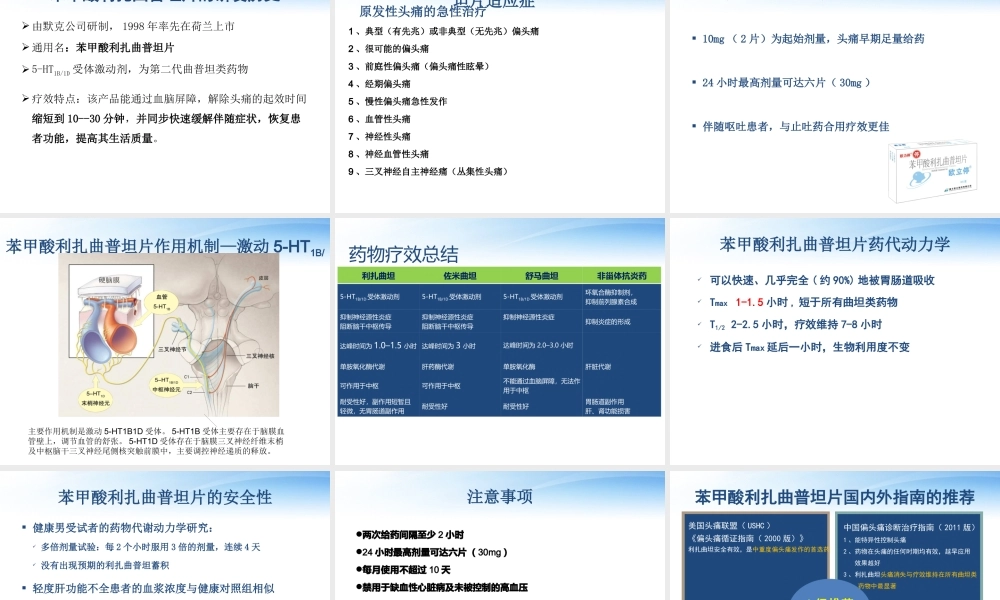1000x600 pixels.
Task: Select the 通用名：苯甲酸利扎曲普坦片 line
Action: point(103,47)
